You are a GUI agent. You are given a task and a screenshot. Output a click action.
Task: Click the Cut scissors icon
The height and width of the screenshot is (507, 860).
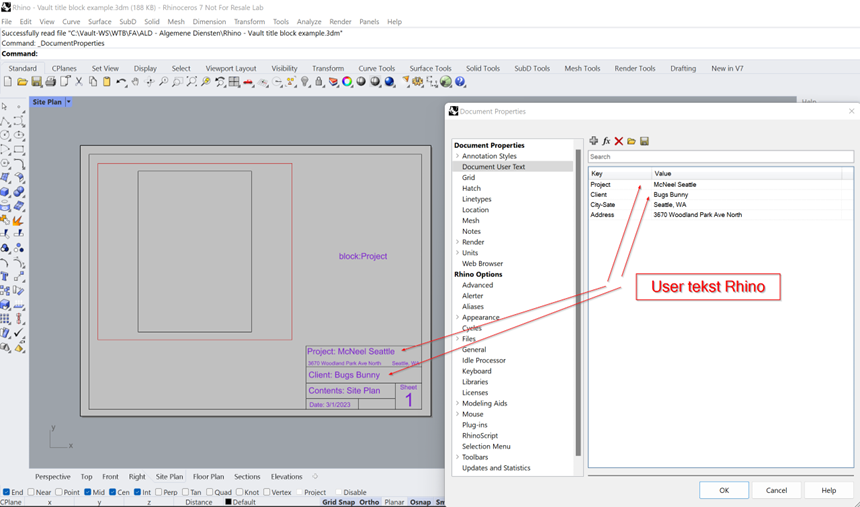click(x=79, y=82)
